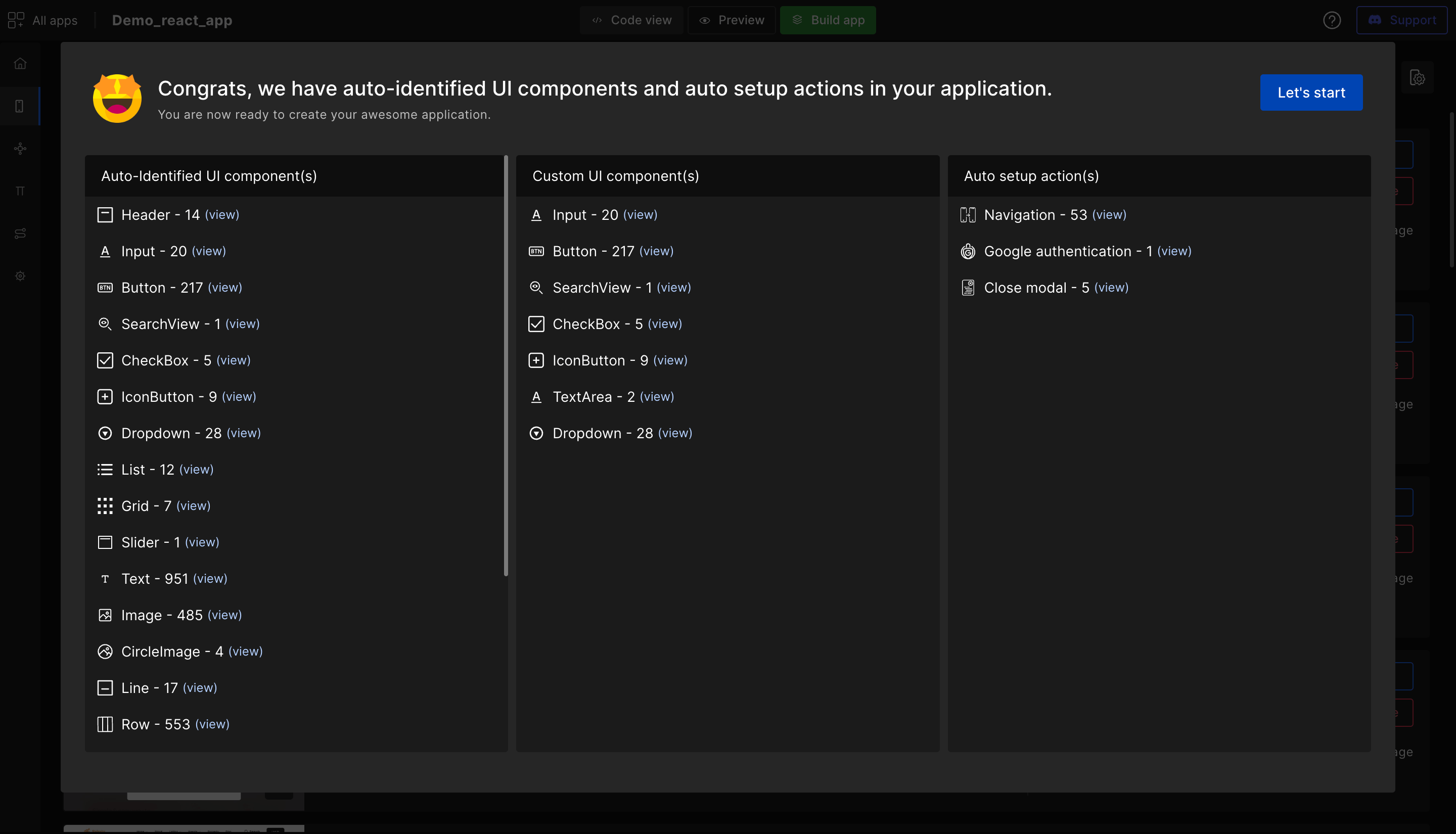Click the Build app button
1456x834 pixels.
828,21
